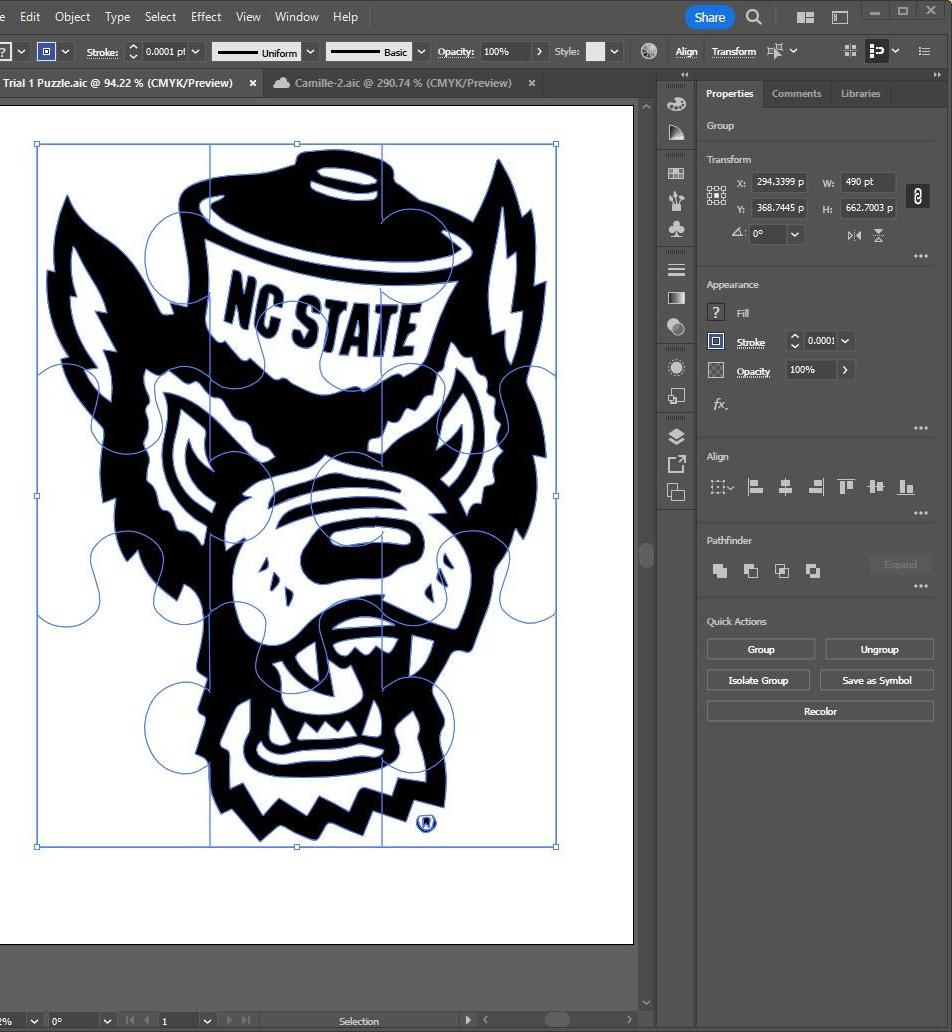The image size is (952, 1032).
Task: Click the Pathfinder Unite shape icon
Action: coord(719,571)
